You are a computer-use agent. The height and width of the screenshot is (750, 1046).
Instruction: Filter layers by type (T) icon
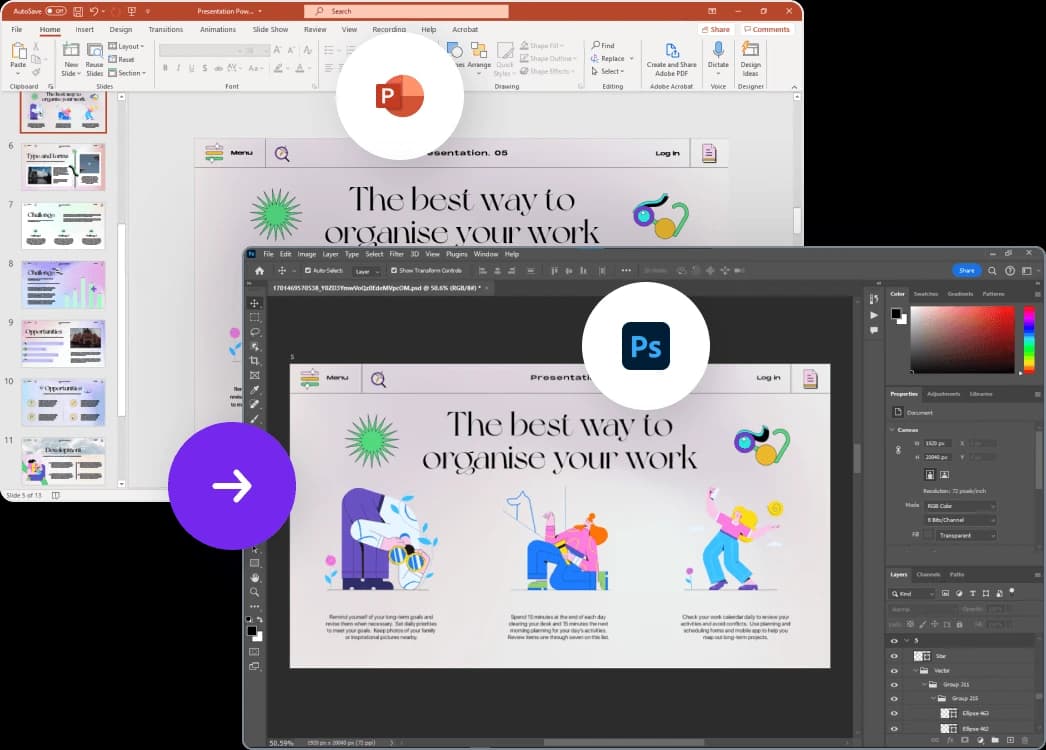[973, 593]
